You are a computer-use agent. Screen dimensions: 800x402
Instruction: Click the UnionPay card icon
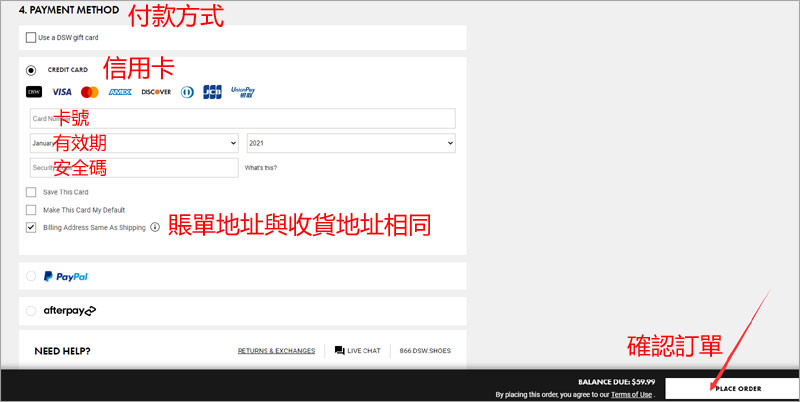tap(243, 92)
